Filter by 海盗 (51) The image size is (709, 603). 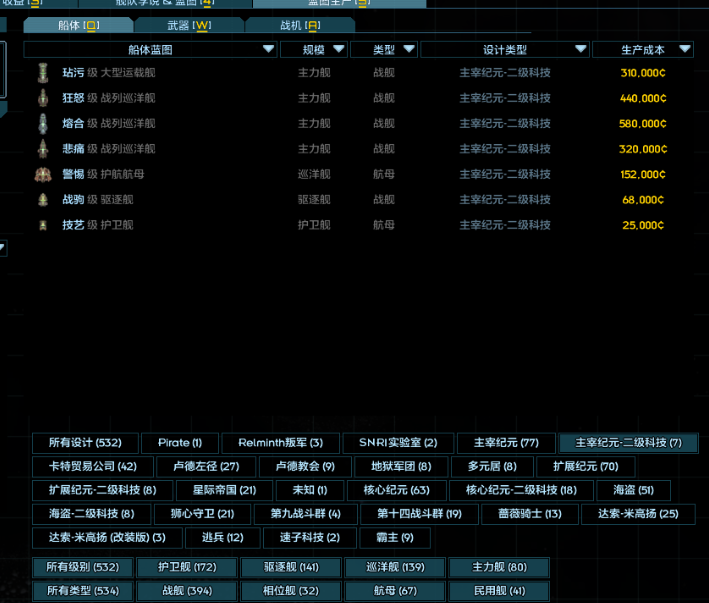click(633, 490)
